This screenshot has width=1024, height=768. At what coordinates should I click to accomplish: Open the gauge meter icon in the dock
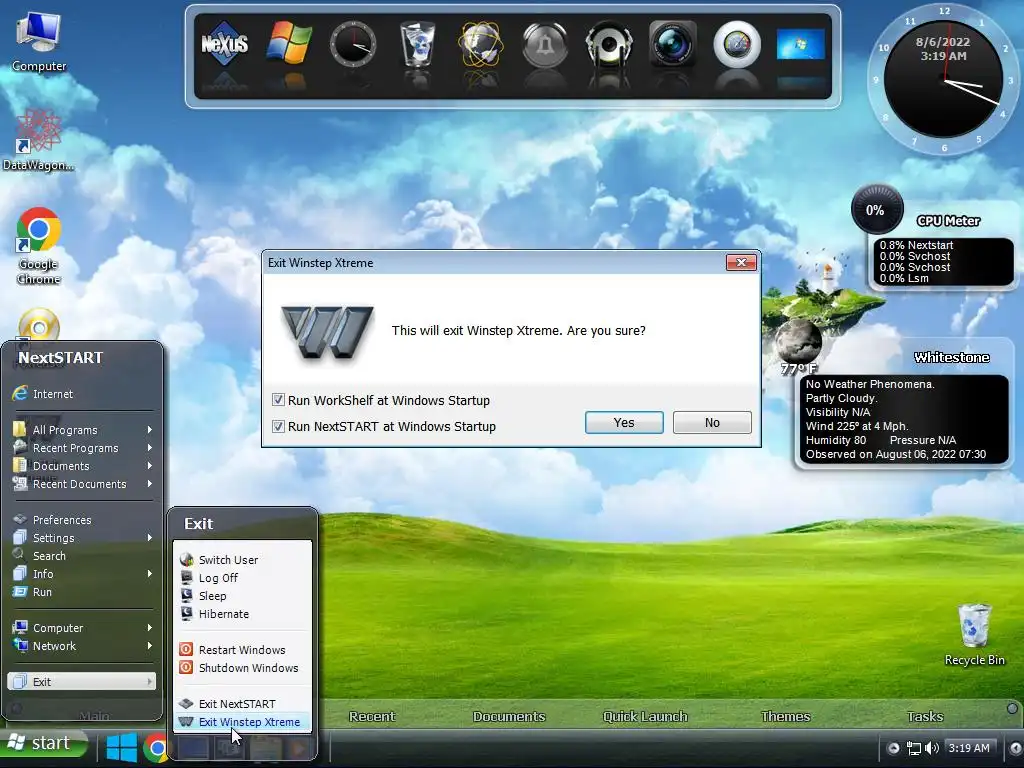tap(737, 44)
